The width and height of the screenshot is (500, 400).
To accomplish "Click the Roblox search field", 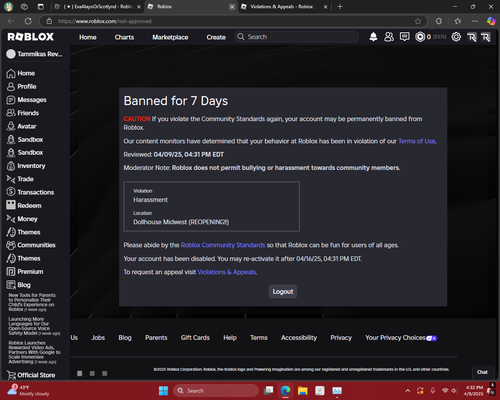I will (x=297, y=37).
